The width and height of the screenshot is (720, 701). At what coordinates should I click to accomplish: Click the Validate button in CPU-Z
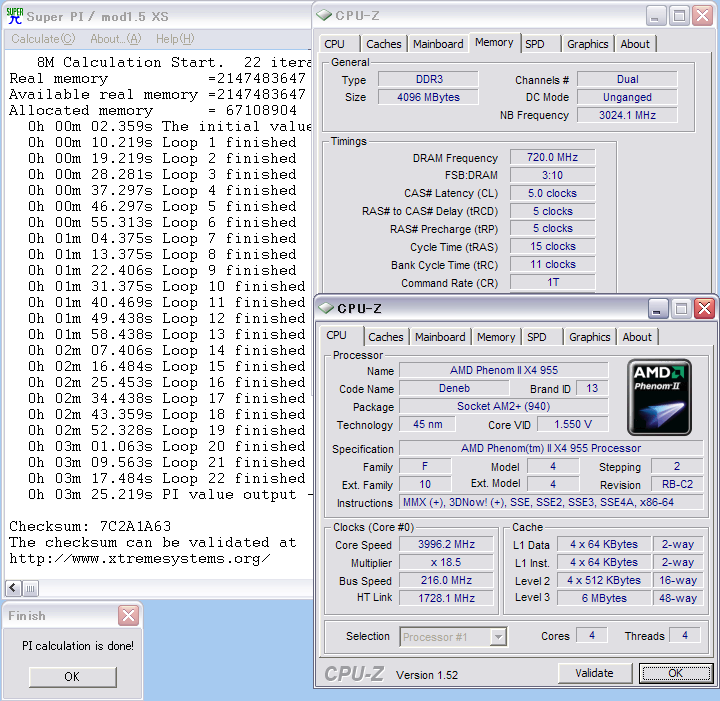594,673
